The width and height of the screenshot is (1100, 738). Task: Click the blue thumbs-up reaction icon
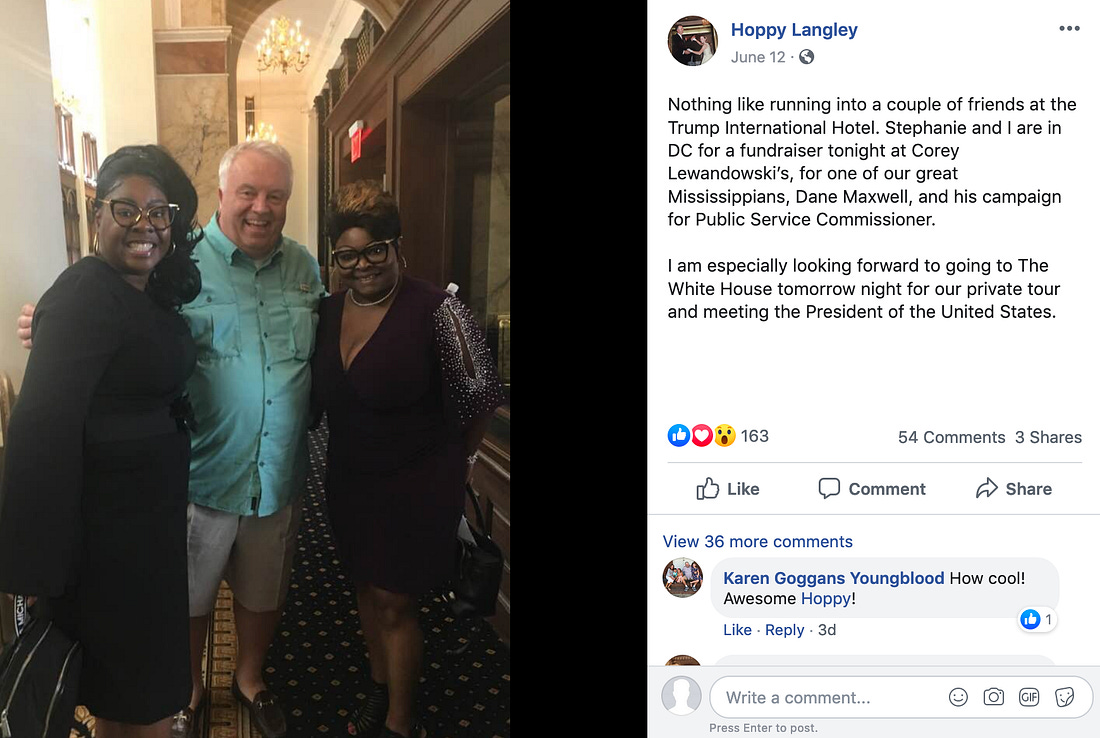tap(678, 436)
